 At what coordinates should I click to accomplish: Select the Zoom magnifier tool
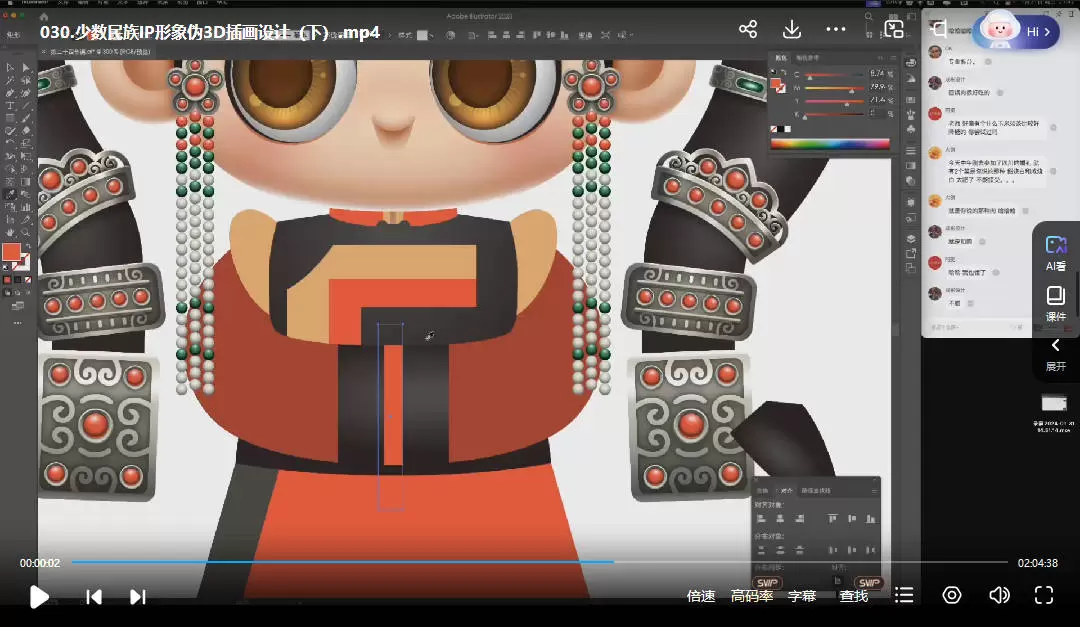(x=26, y=232)
